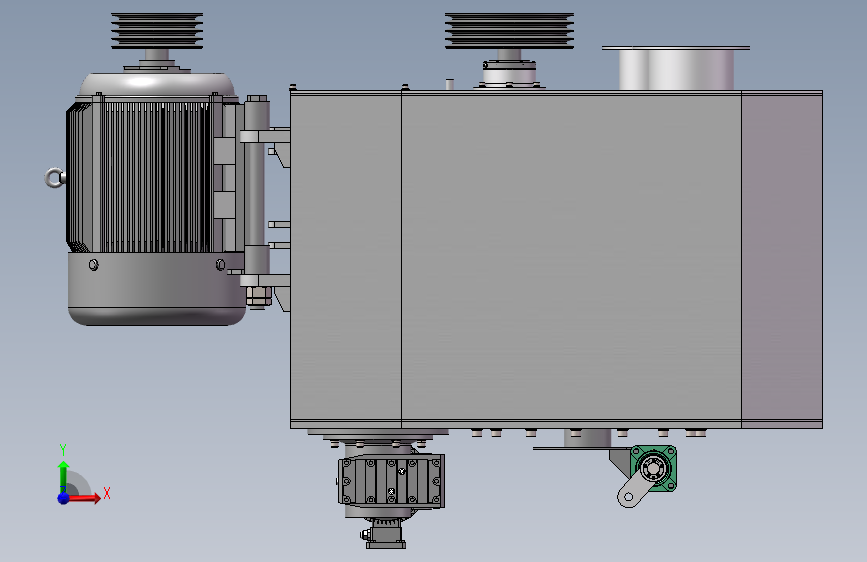The width and height of the screenshot is (867, 562).
Task: Select the small drive unit below the gearbox
Action: 385,533
